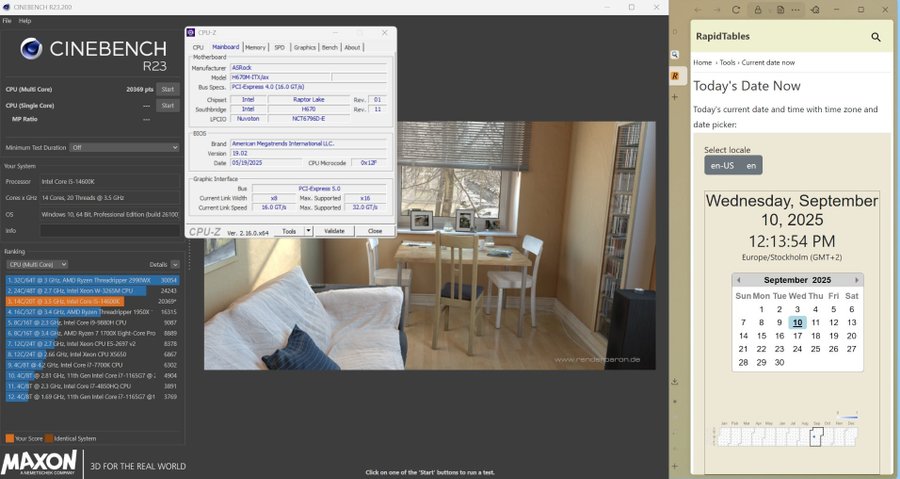This screenshot has width=900, height=479.
Task: Go forward in the browser window
Action: pyautogui.click(x=717, y=10)
